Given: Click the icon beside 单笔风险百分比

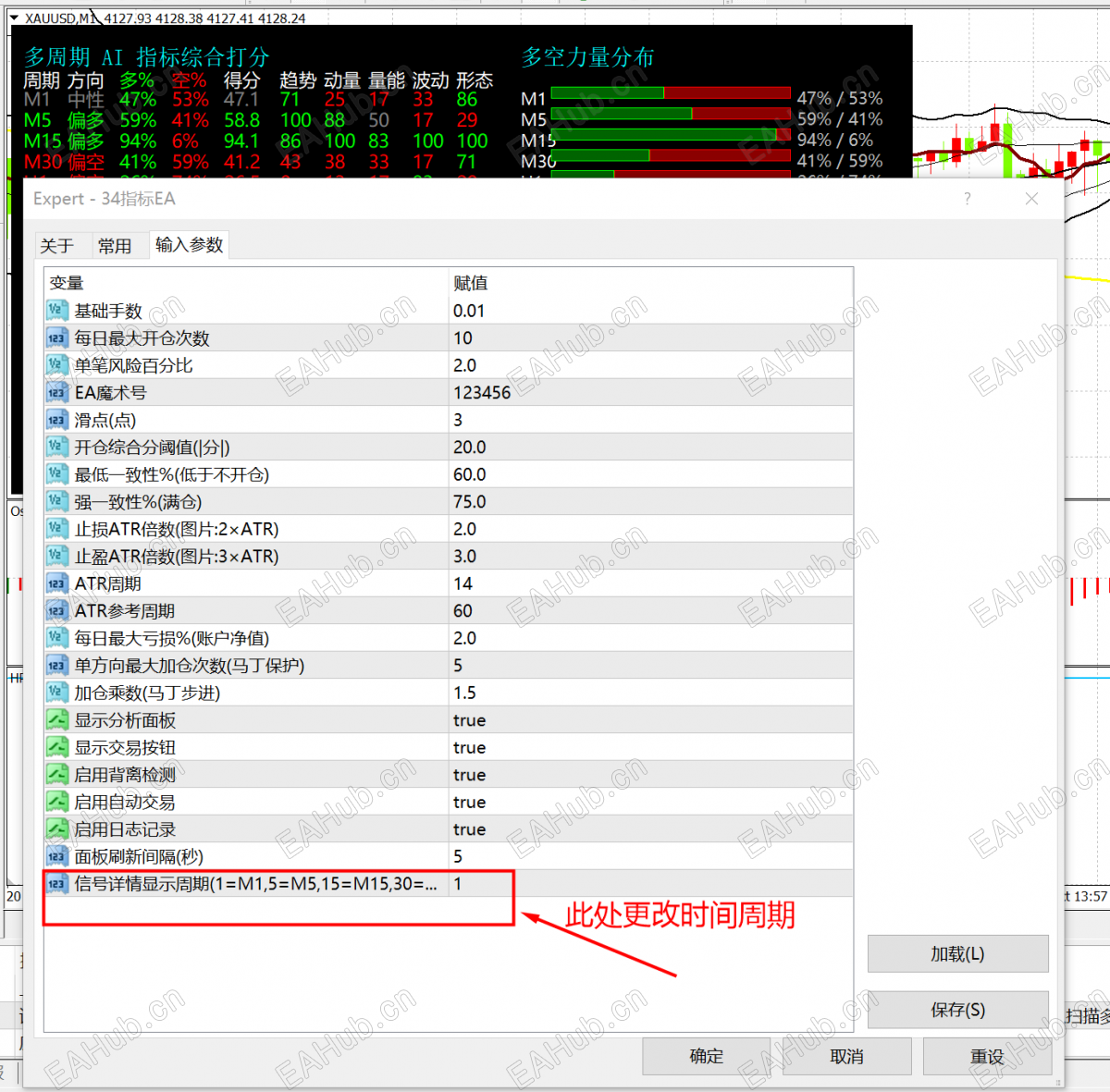Looking at the screenshot, I should [56, 365].
